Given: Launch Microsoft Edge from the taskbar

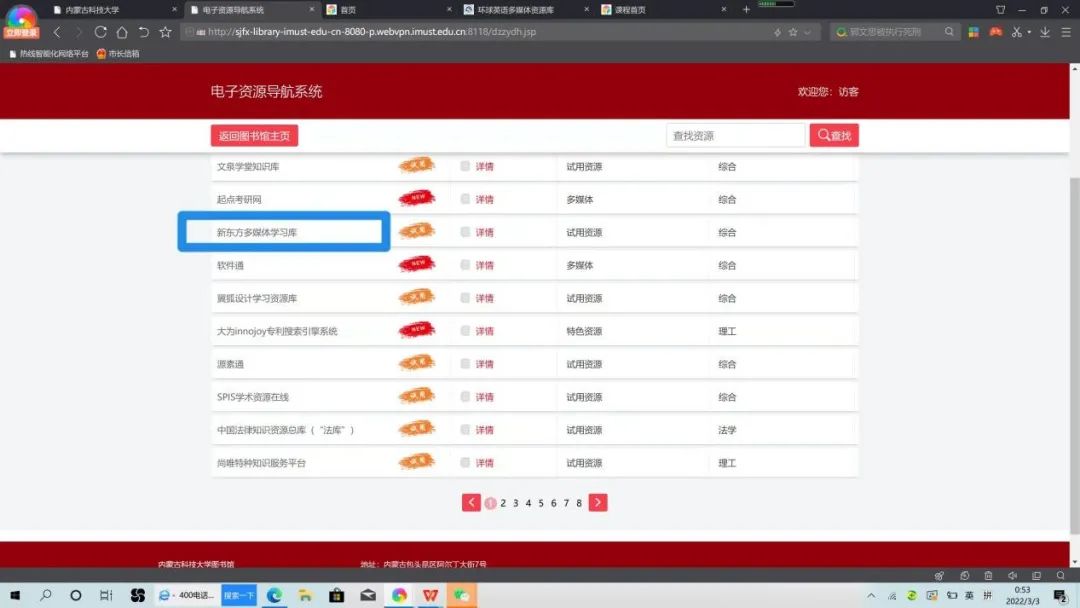Looking at the screenshot, I should [274, 595].
